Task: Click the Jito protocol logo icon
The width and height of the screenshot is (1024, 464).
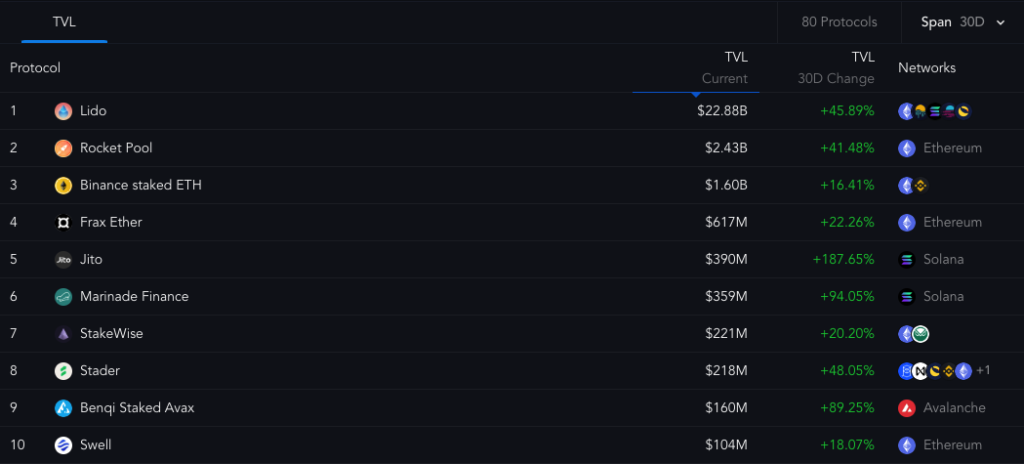Action: pos(63,259)
